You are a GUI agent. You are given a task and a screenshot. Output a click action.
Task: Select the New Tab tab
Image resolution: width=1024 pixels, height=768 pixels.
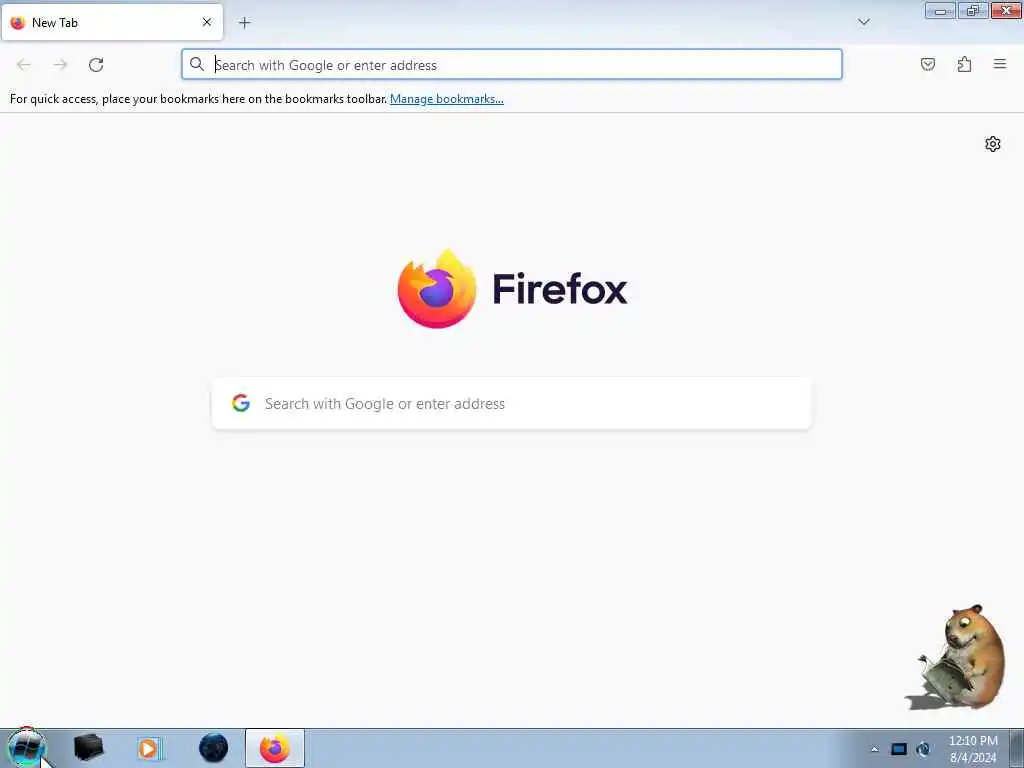(x=112, y=22)
